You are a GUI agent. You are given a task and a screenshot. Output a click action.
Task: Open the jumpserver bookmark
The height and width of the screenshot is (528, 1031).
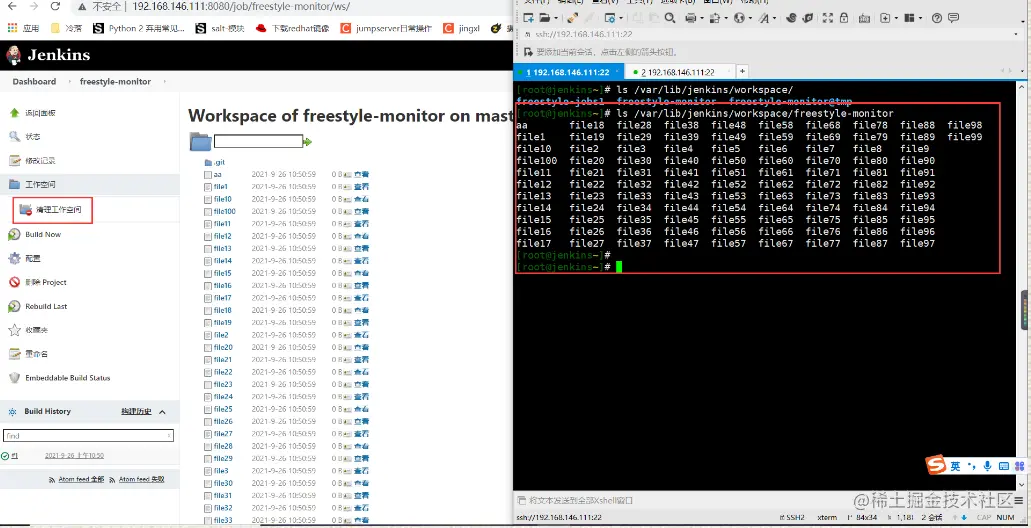point(386,28)
